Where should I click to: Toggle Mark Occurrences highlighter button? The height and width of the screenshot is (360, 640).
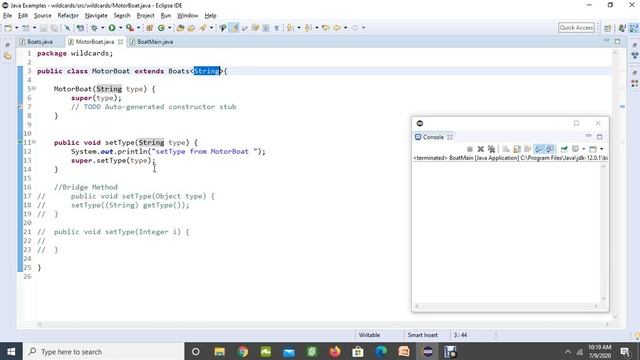pos(234,28)
